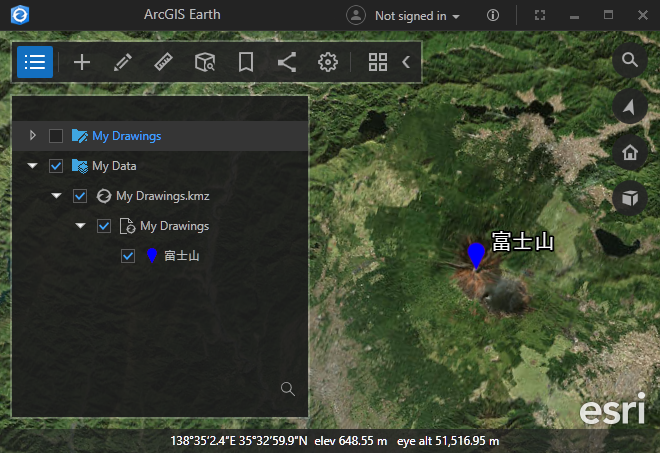This screenshot has width=660, height=453.
Task: Minimize the ArcGIS Earth window
Action: [x=574, y=16]
